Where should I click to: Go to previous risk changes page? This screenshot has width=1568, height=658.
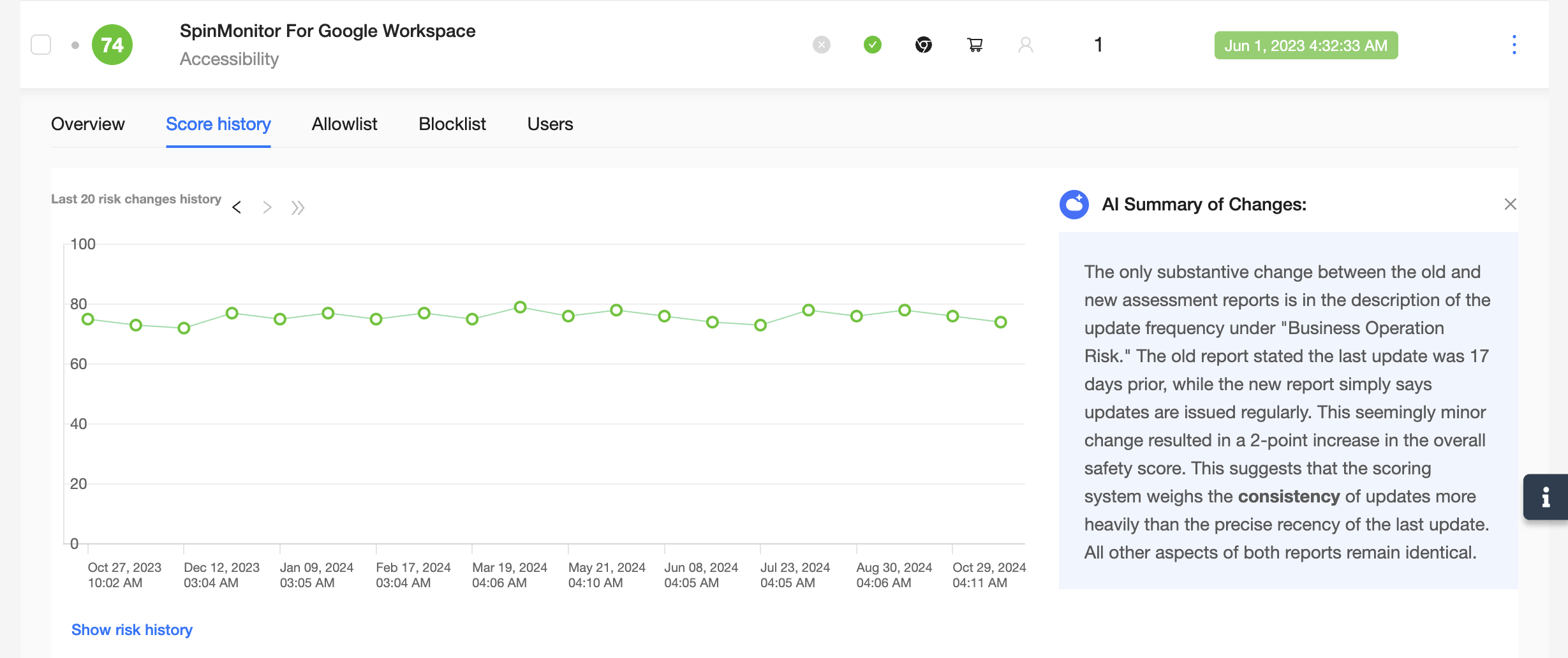[237, 208]
